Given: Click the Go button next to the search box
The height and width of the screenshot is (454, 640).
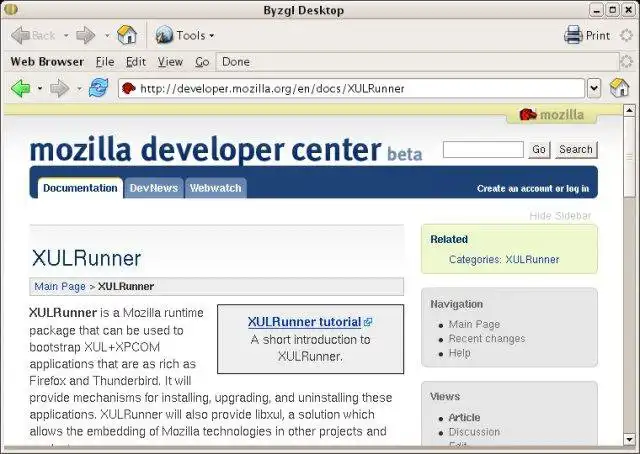Looking at the screenshot, I should point(539,149).
